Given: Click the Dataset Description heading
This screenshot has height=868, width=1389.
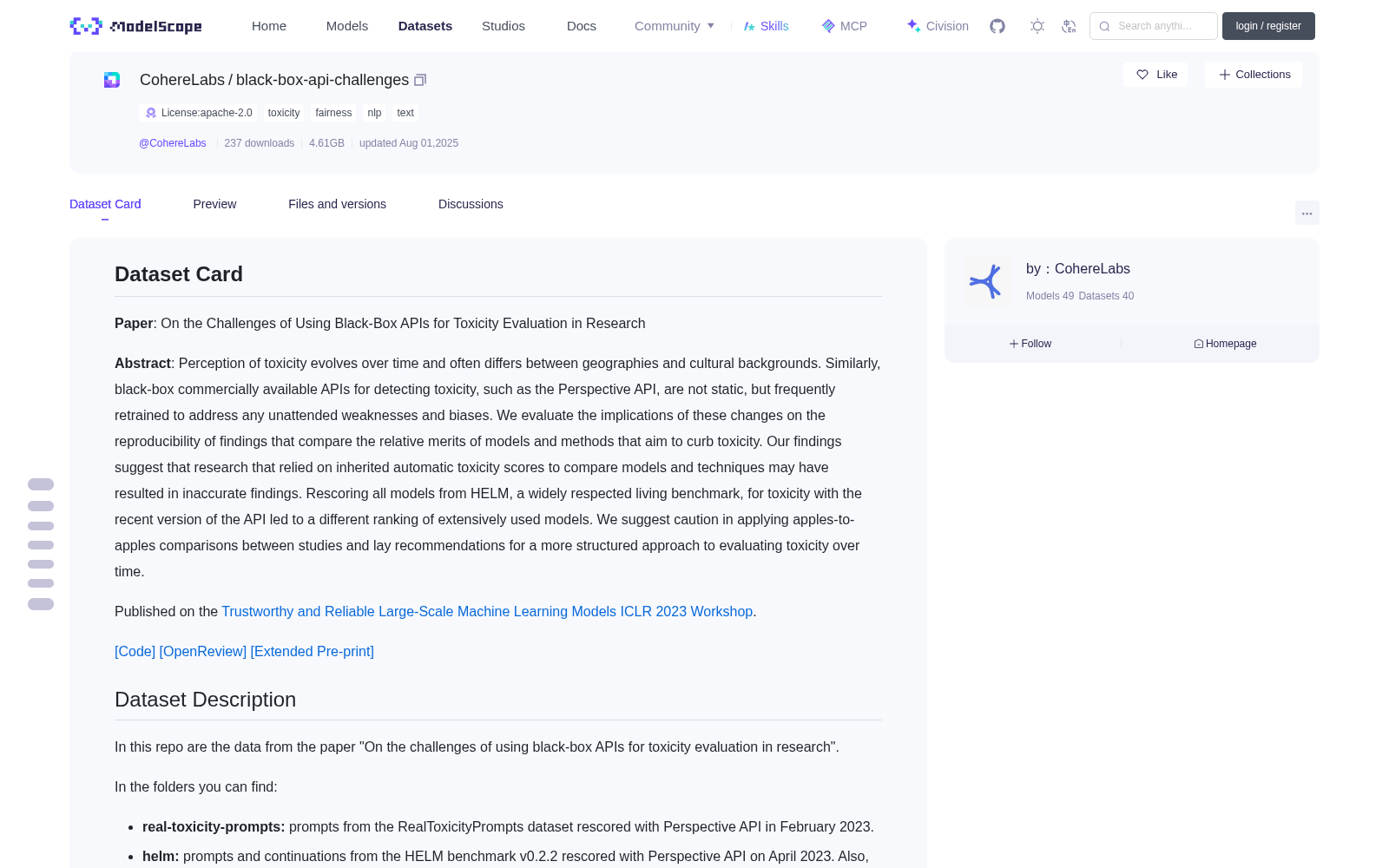Looking at the screenshot, I should point(205,700).
